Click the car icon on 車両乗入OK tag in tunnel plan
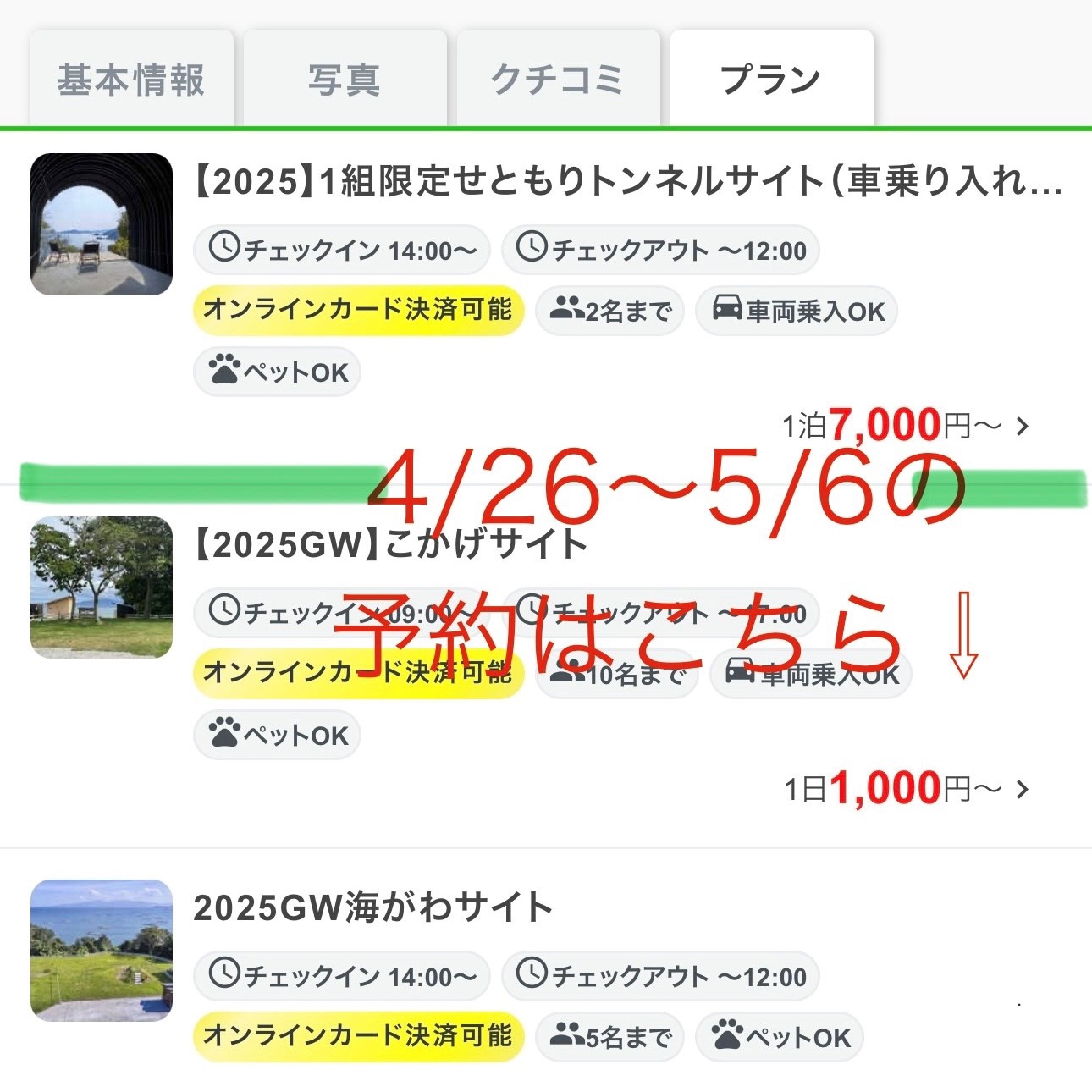This screenshot has height=1092, width=1092. [x=727, y=309]
